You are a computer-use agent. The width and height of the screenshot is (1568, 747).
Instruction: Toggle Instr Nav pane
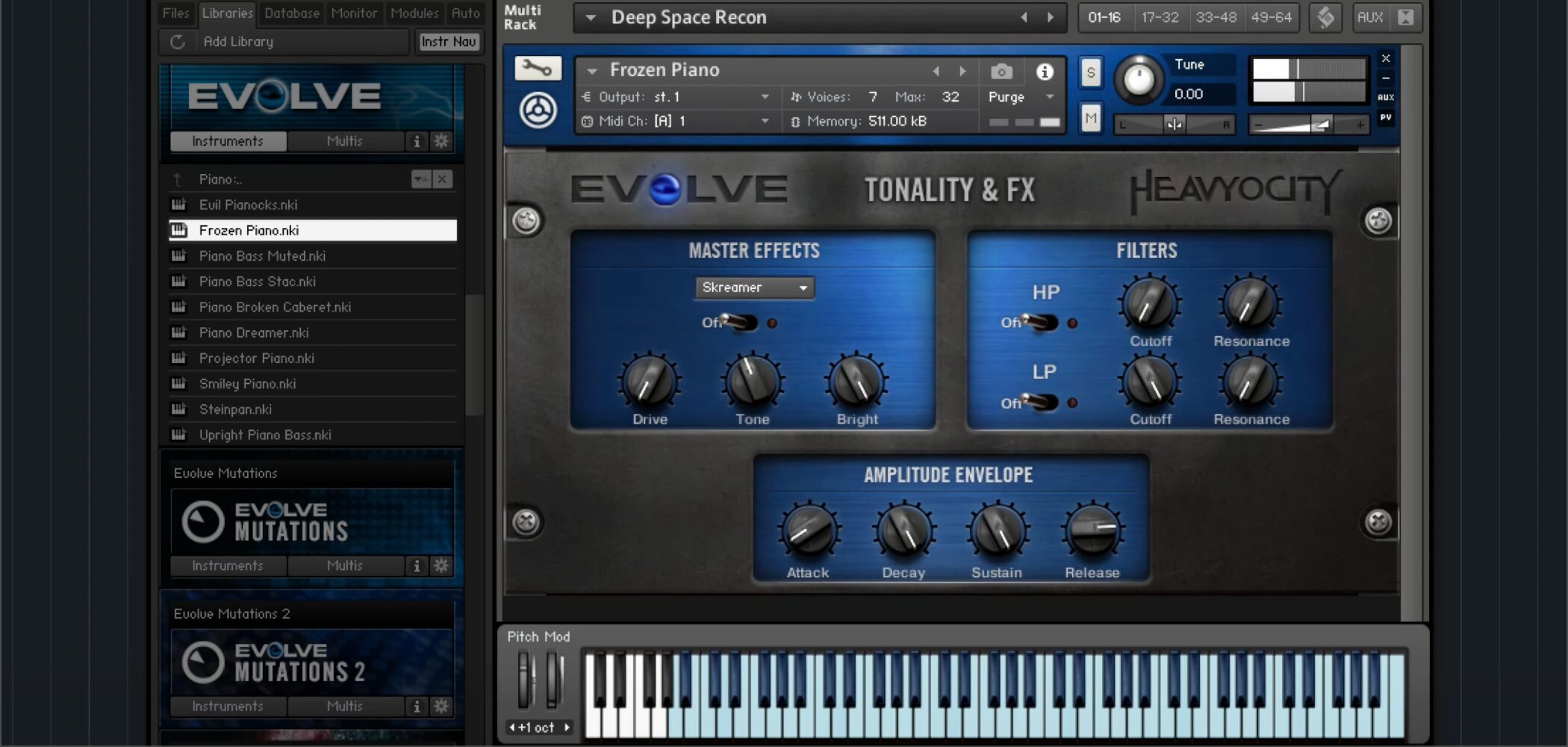pyautogui.click(x=448, y=42)
